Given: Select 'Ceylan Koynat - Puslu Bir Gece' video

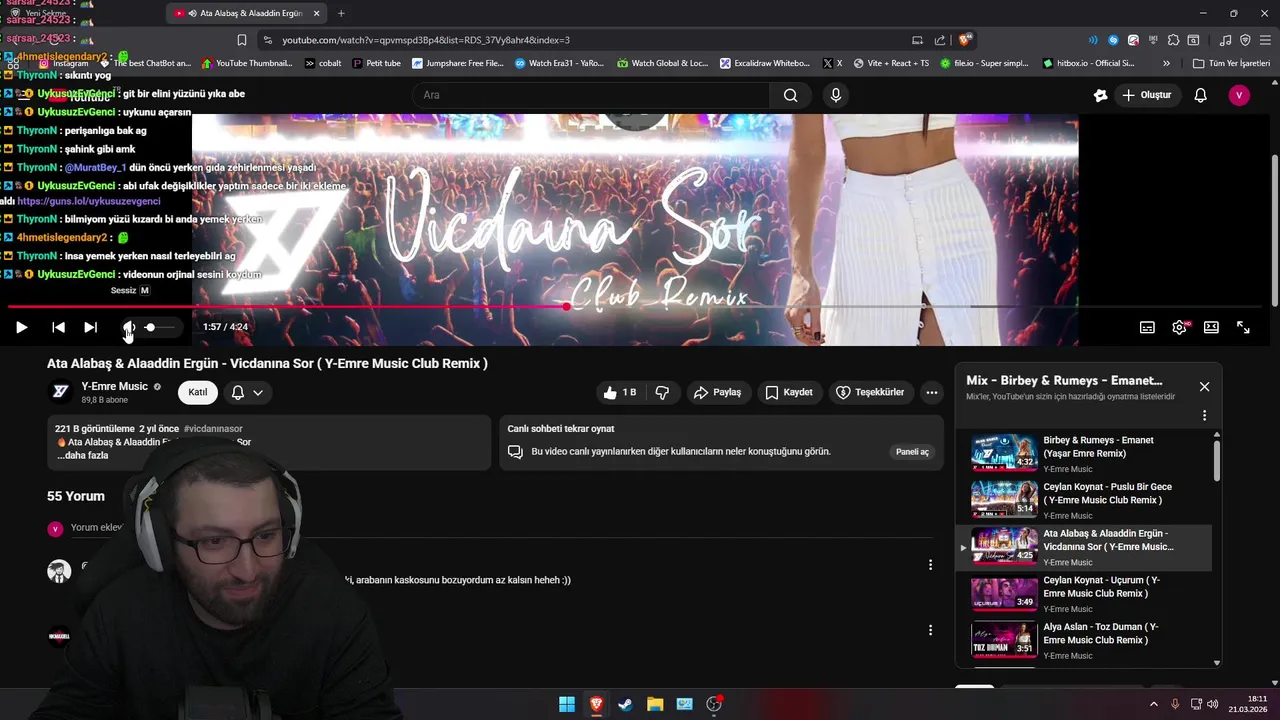Looking at the screenshot, I should coord(1084,500).
